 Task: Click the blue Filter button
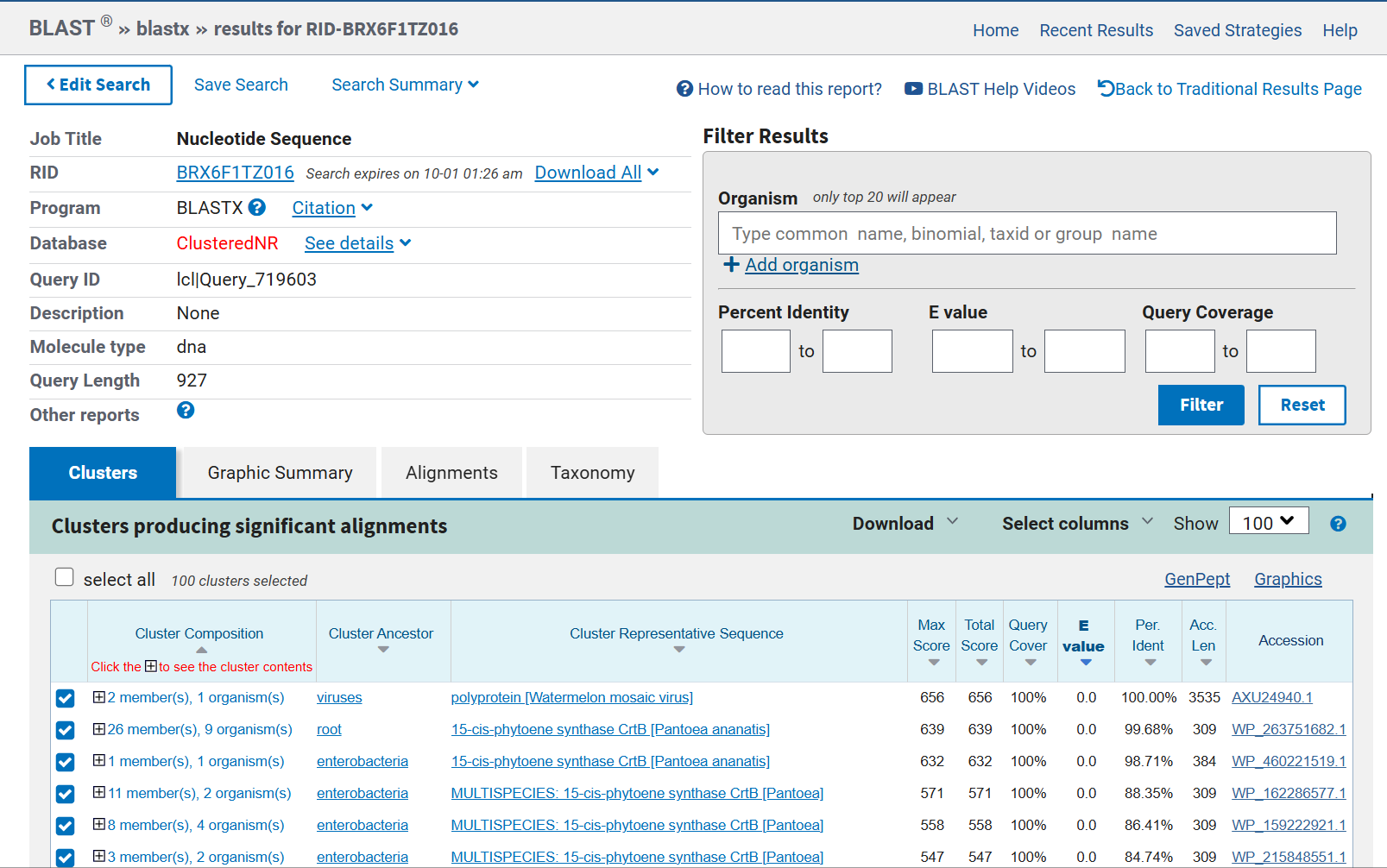coord(1201,405)
